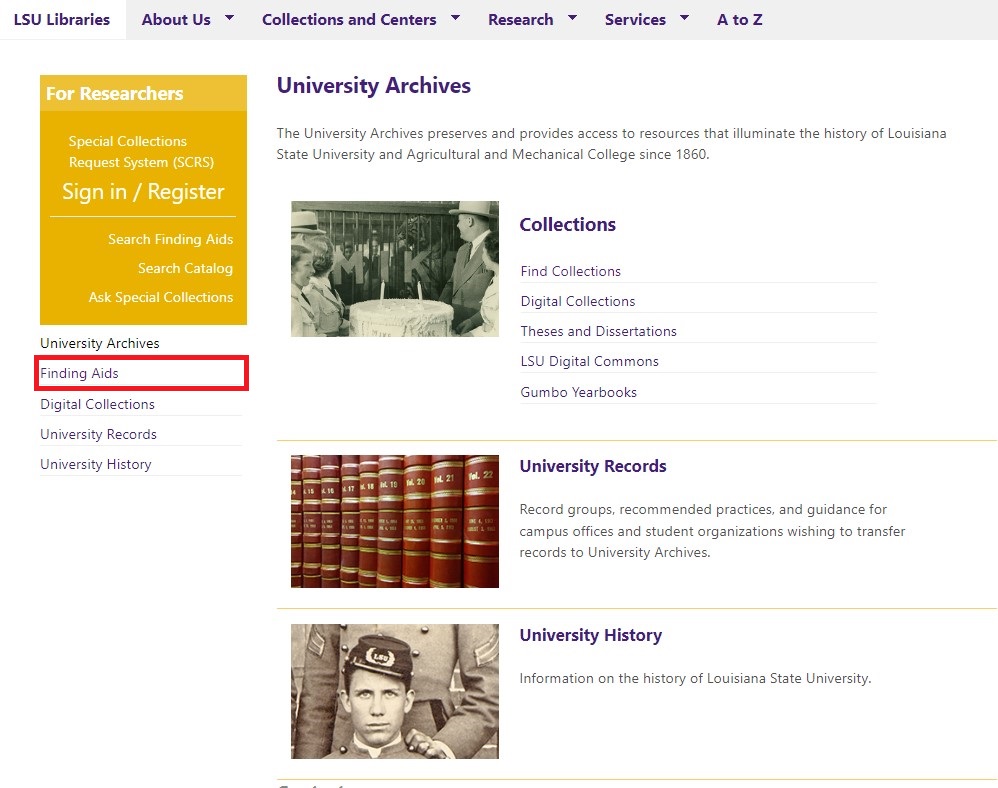Open Search Finding Aids in yellow panel

point(171,239)
